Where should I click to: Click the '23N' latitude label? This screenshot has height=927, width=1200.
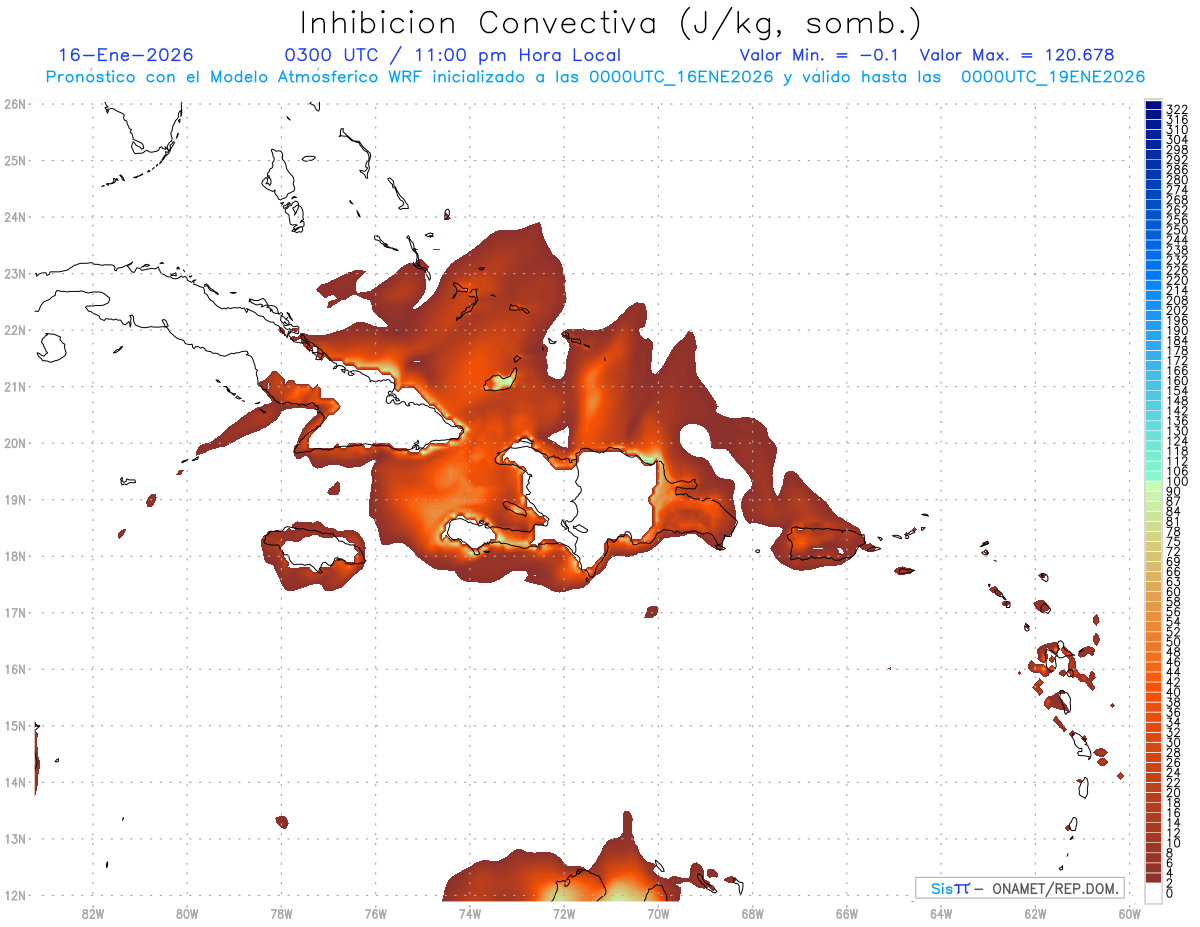coord(14,273)
